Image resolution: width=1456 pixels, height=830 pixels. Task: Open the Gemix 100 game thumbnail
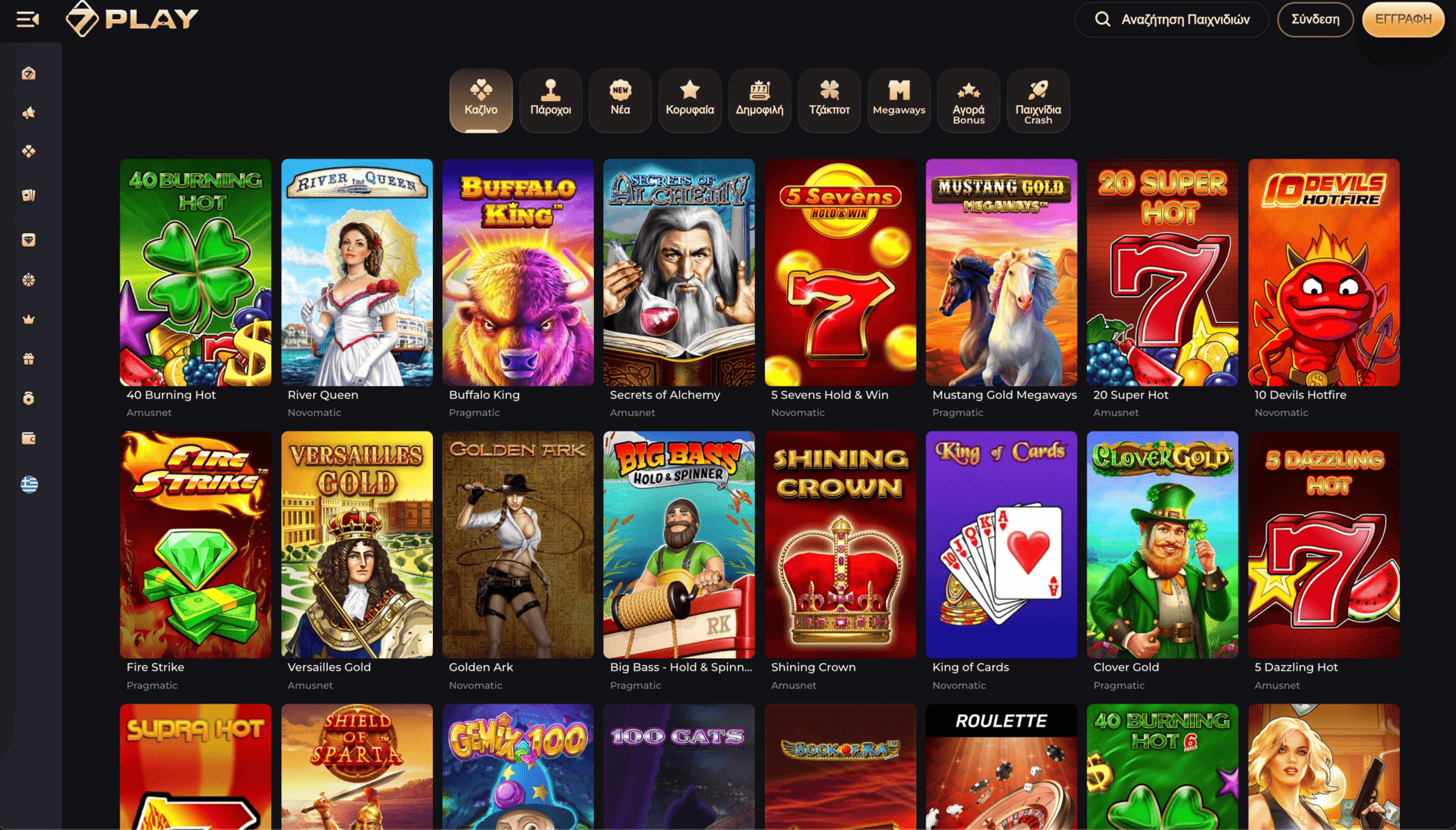pyautogui.click(x=518, y=766)
